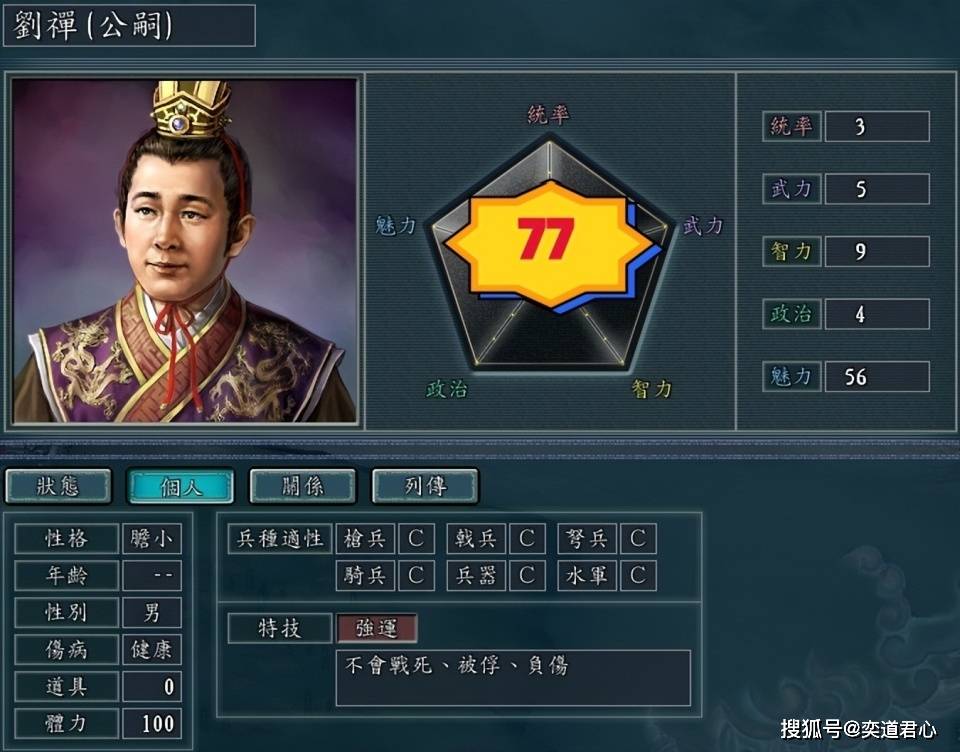Switch to the 個人 tab
The height and width of the screenshot is (752, 960).
pos(181,486)
